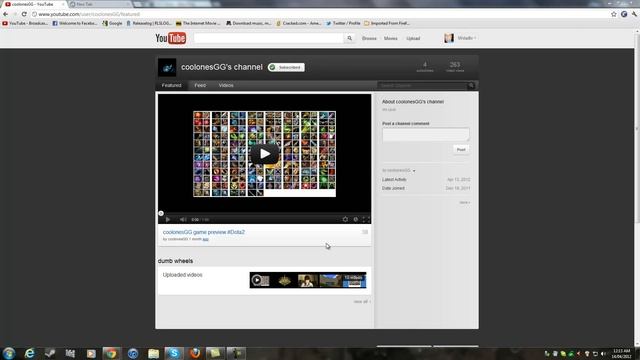The image size is (640, 360).
Task: Open Chrome wrench settings menu
Action: coord(634,14)
